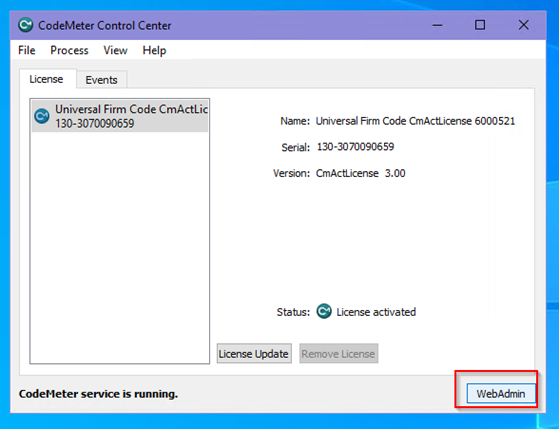Open the Help menu
Viewport: 559px width, 429px height.
pyautogui.click(x=154, y=50)
